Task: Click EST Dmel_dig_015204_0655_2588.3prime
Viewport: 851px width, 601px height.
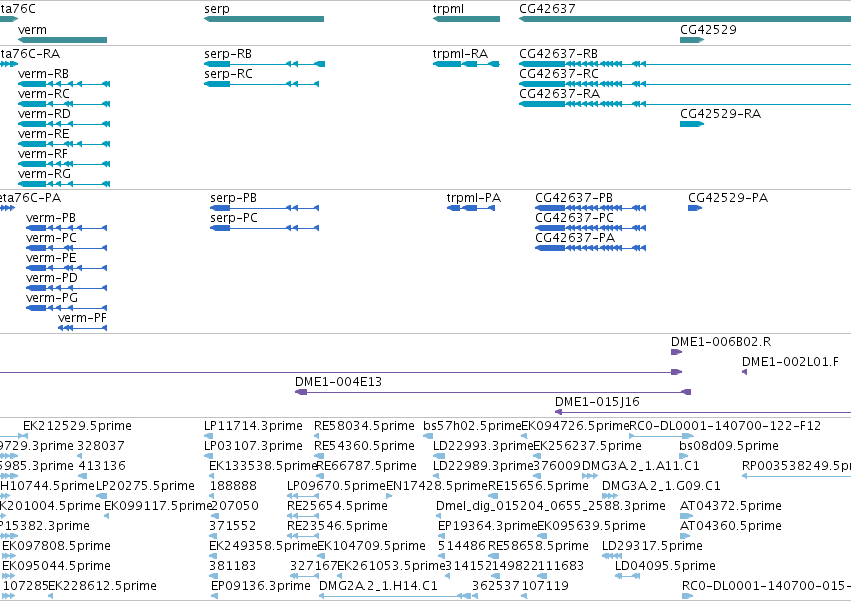Action: pyautogui.click(x=550, y=507)
